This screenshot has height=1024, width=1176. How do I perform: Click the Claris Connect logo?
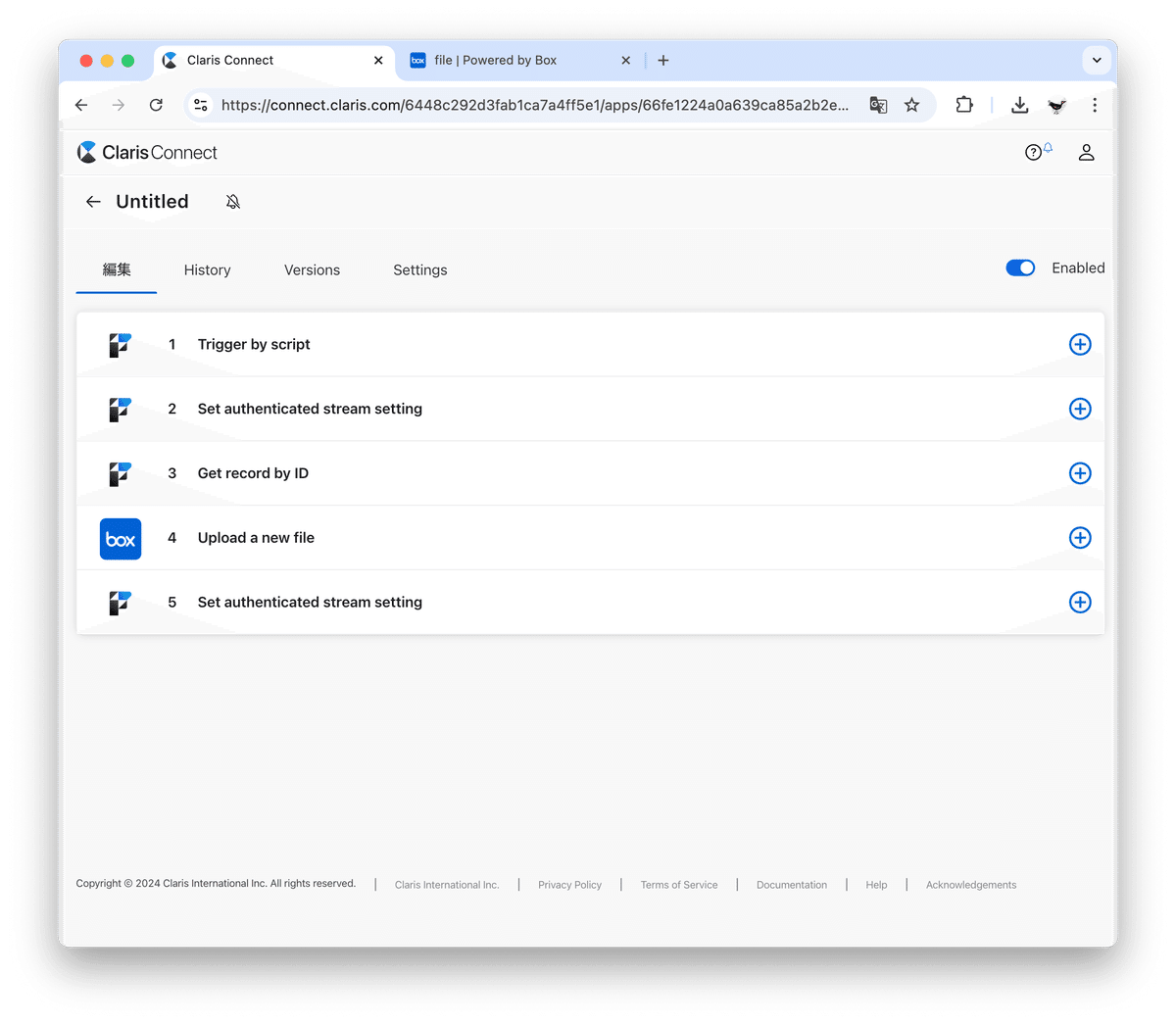pyautogui.click(x=146, y=152)
